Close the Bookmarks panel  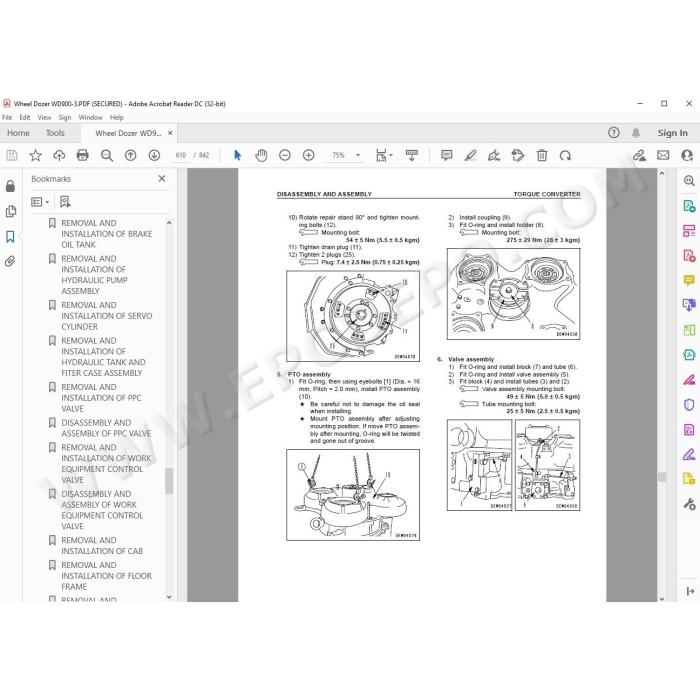point(162,179)
